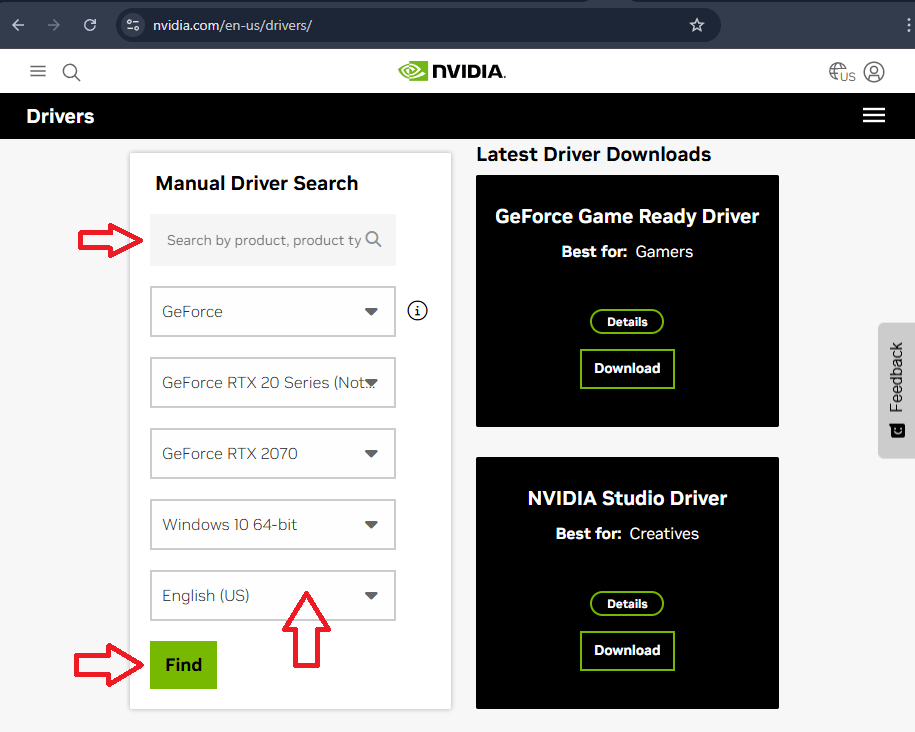Click the search magnifier inside product search field
The height and width of the screenshot is (732, 915).
(373, 240)
